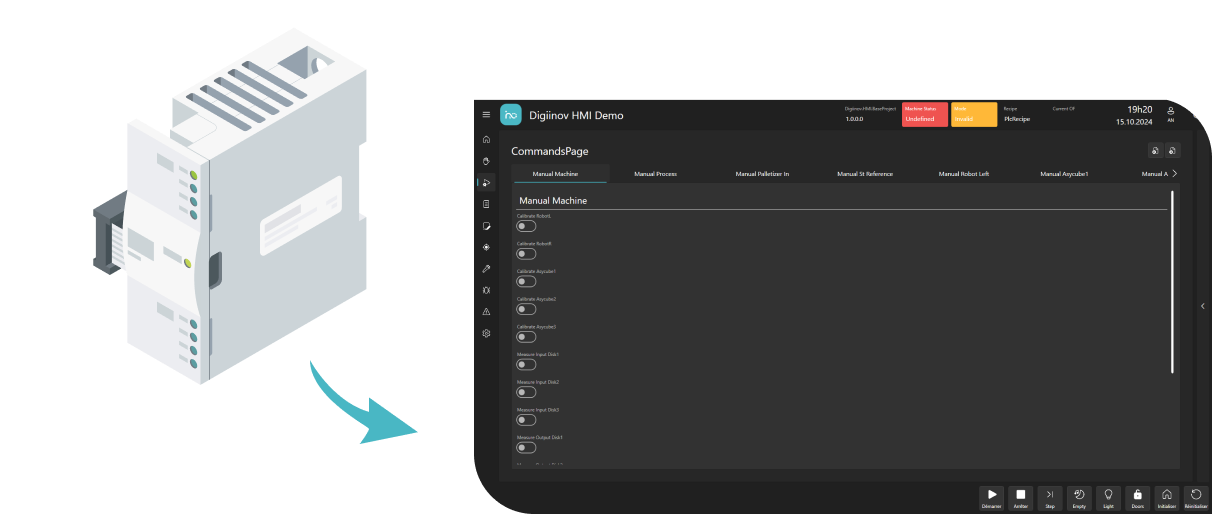
Task: Open the user account icon
Action: coord(1171,113)
